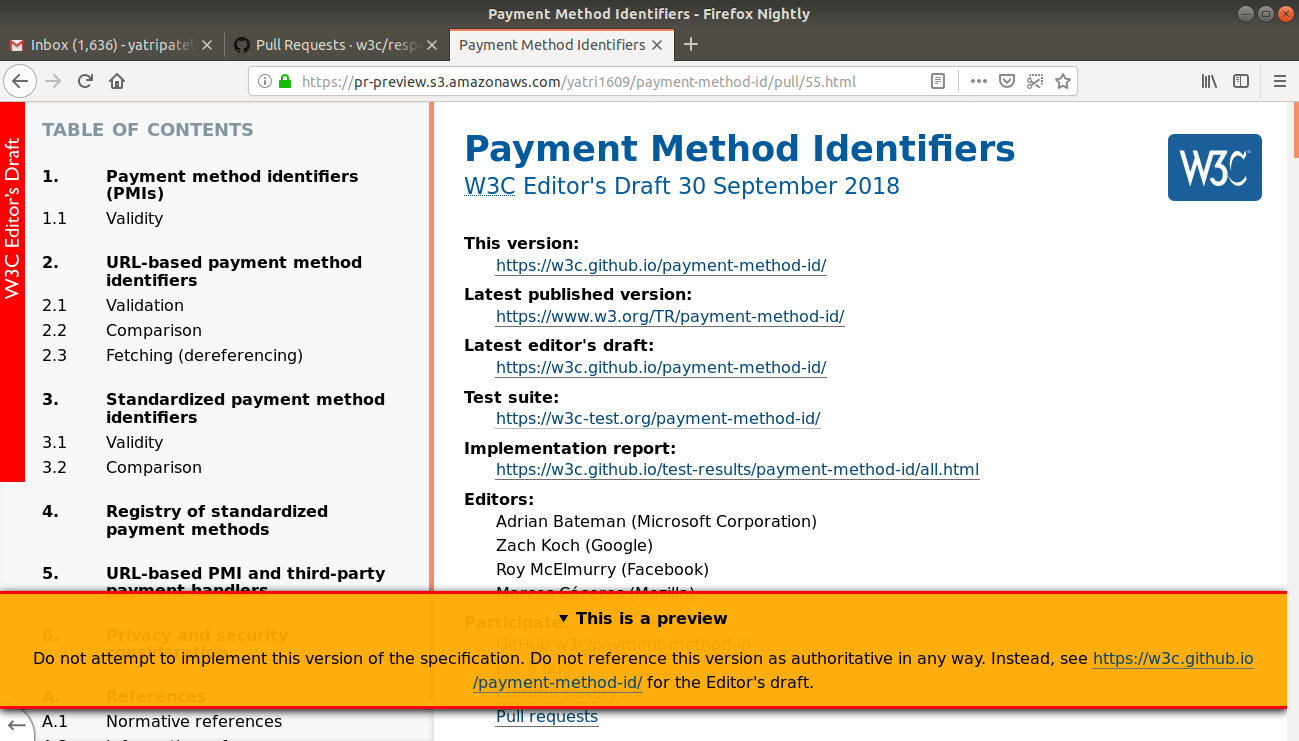Click 'Roy McElmurry (Facebook)' editor name
Viewport: 1299px width, 741px height.
pos(602,570)
